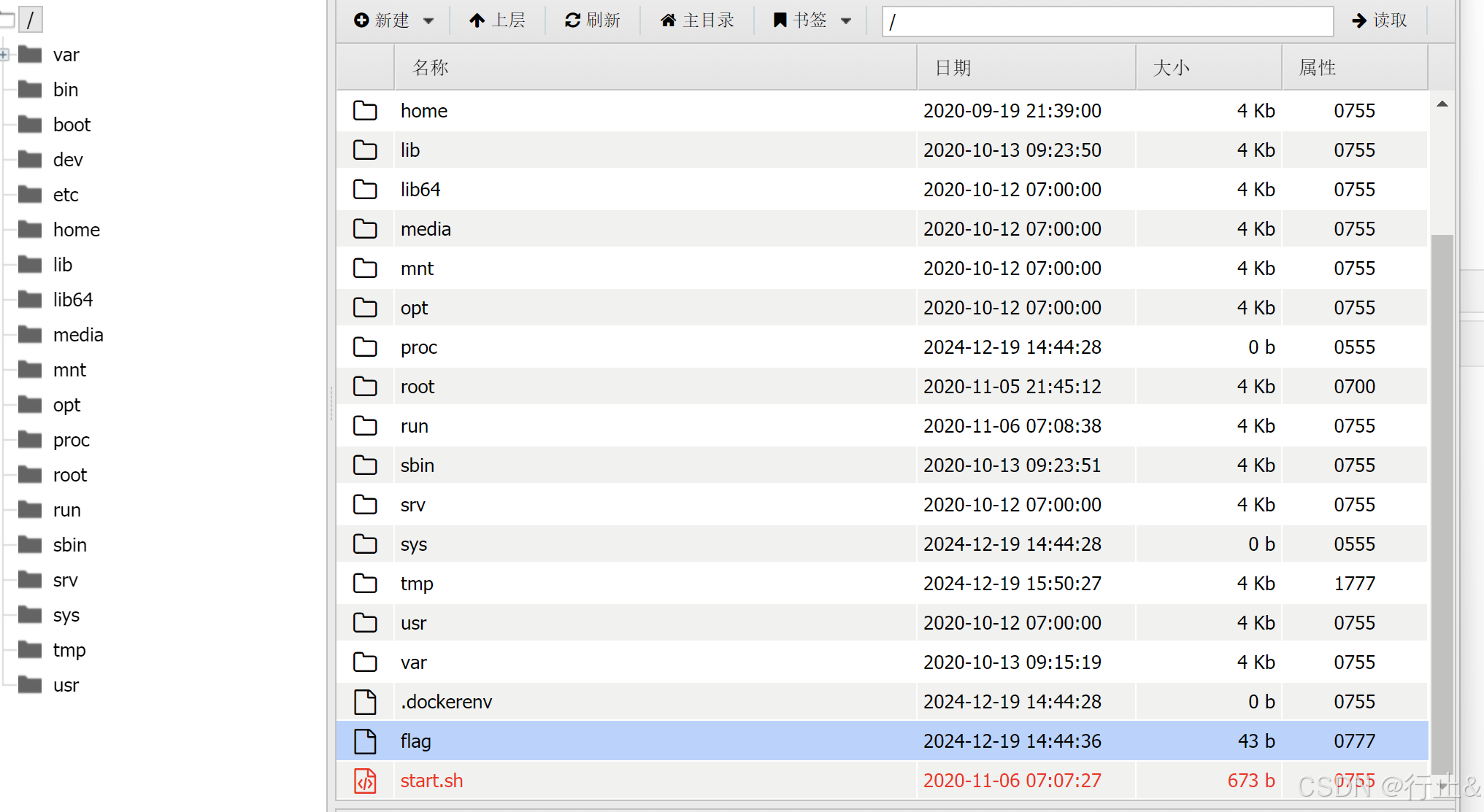1484x812 pixels.
Task: Sort by 大小 column header
Action: pyautogui.click(x=1171, y=68)
